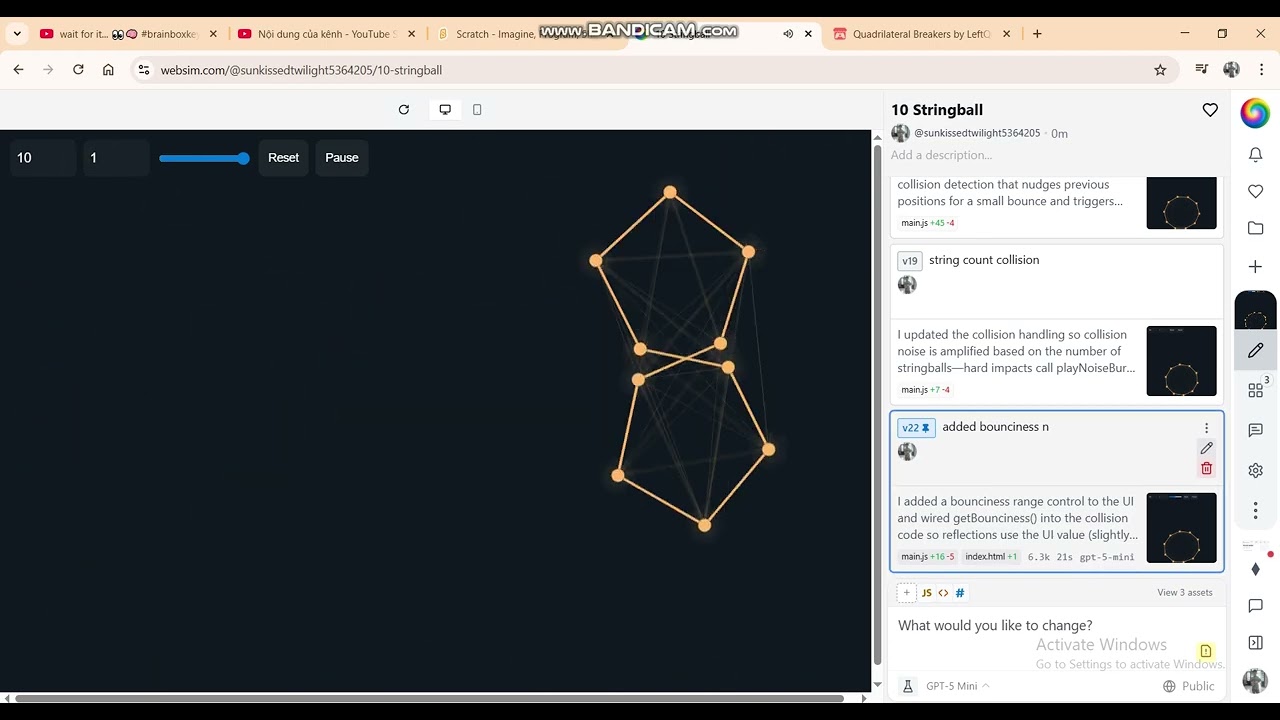Toggle Public visibility setting
This screenshot has width=1280, height=720.
pyautogui.click(x=1189, y=686)
